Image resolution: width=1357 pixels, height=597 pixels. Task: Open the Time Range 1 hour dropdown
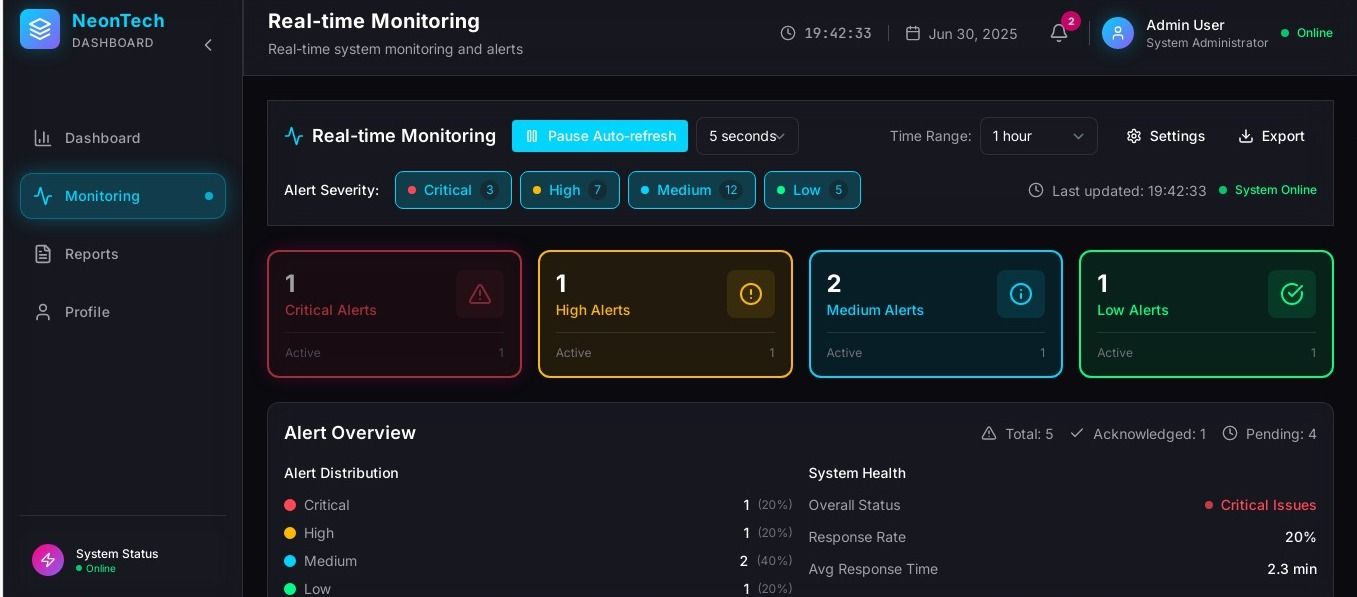click(x=1037, y=136)
